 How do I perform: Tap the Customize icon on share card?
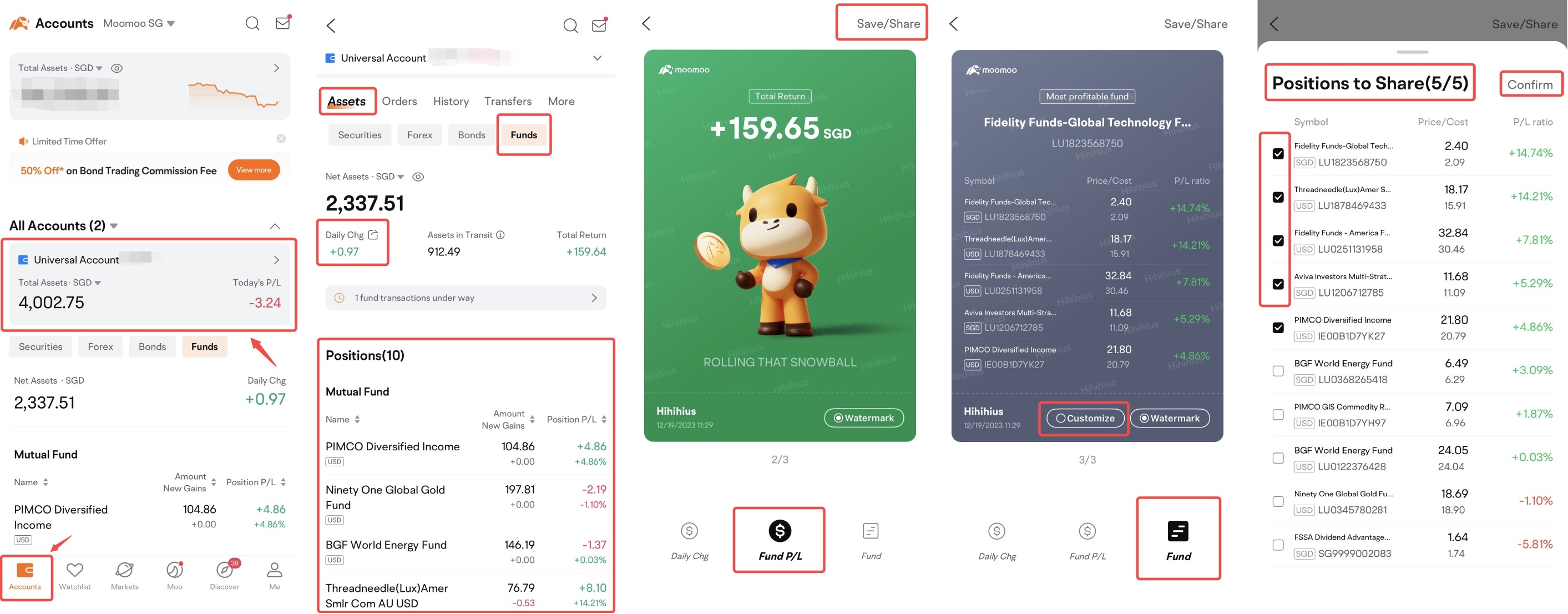tap(1085, 418)
